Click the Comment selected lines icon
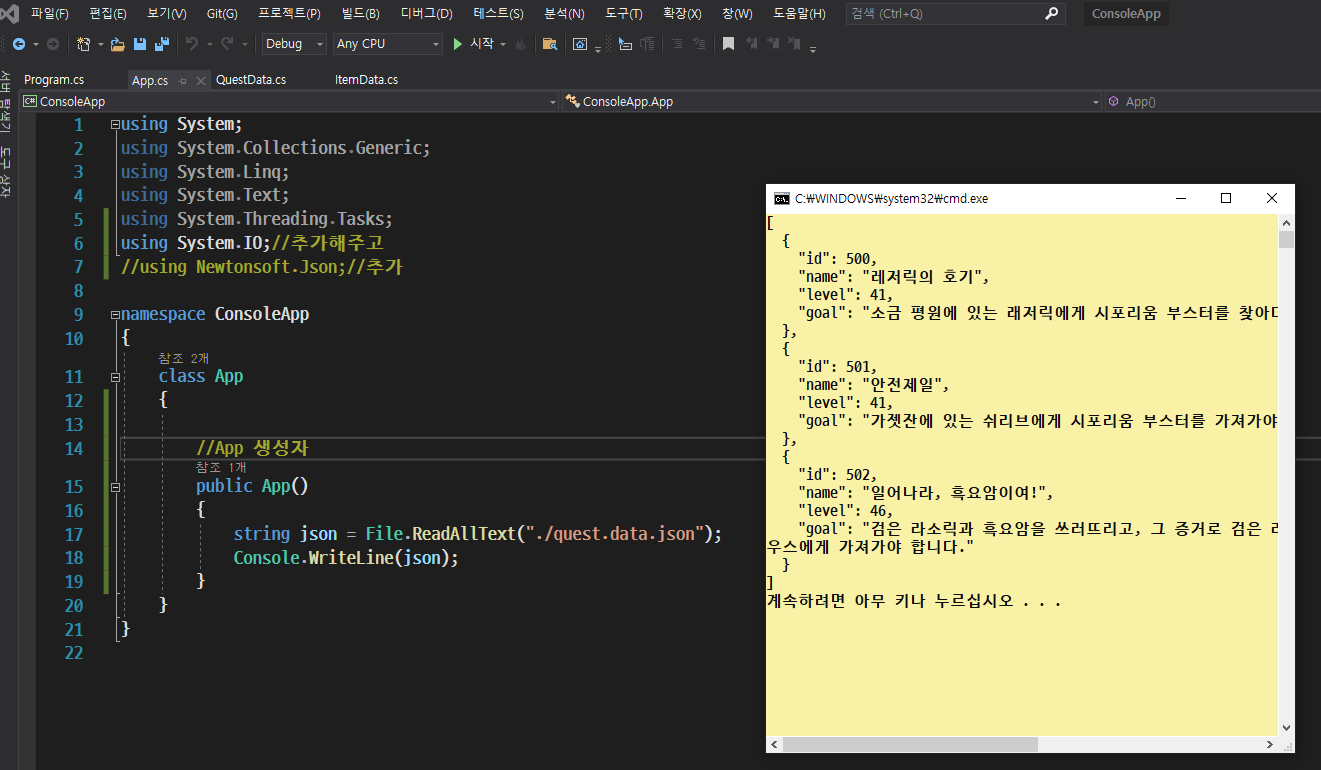The width and height of the screenshot is (1321, 770). click(677, 44)
